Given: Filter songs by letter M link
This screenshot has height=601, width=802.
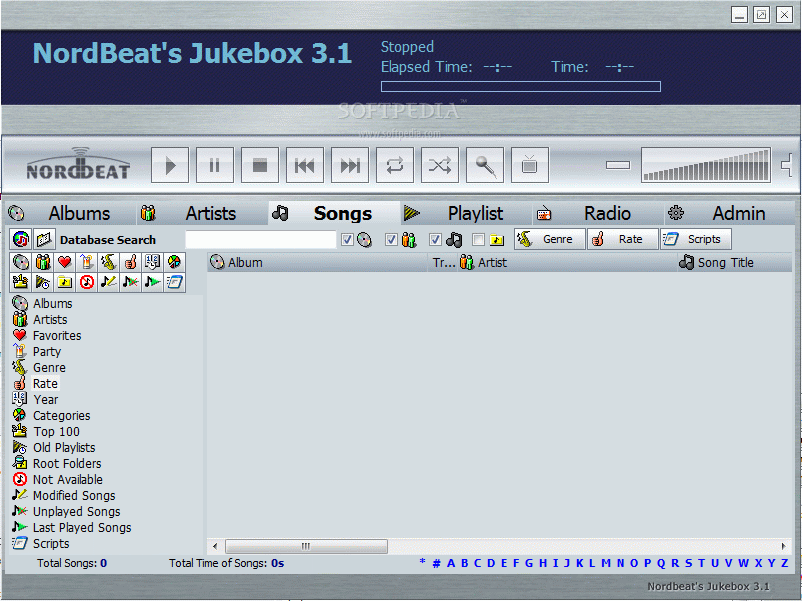Looking at the screenshot, I should click(x=606, y=563).
